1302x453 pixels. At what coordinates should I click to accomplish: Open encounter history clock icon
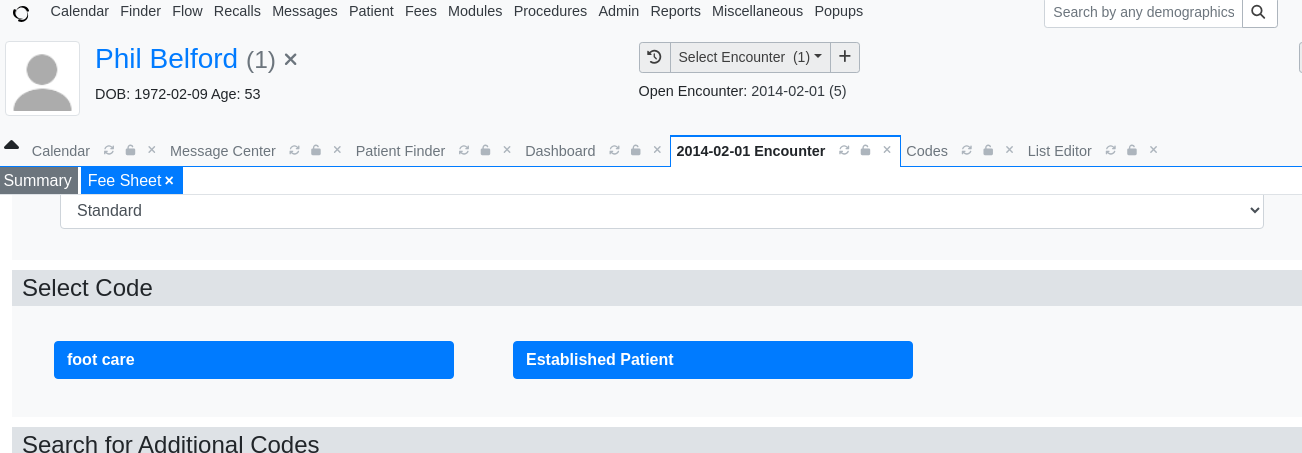coord(654,57)
